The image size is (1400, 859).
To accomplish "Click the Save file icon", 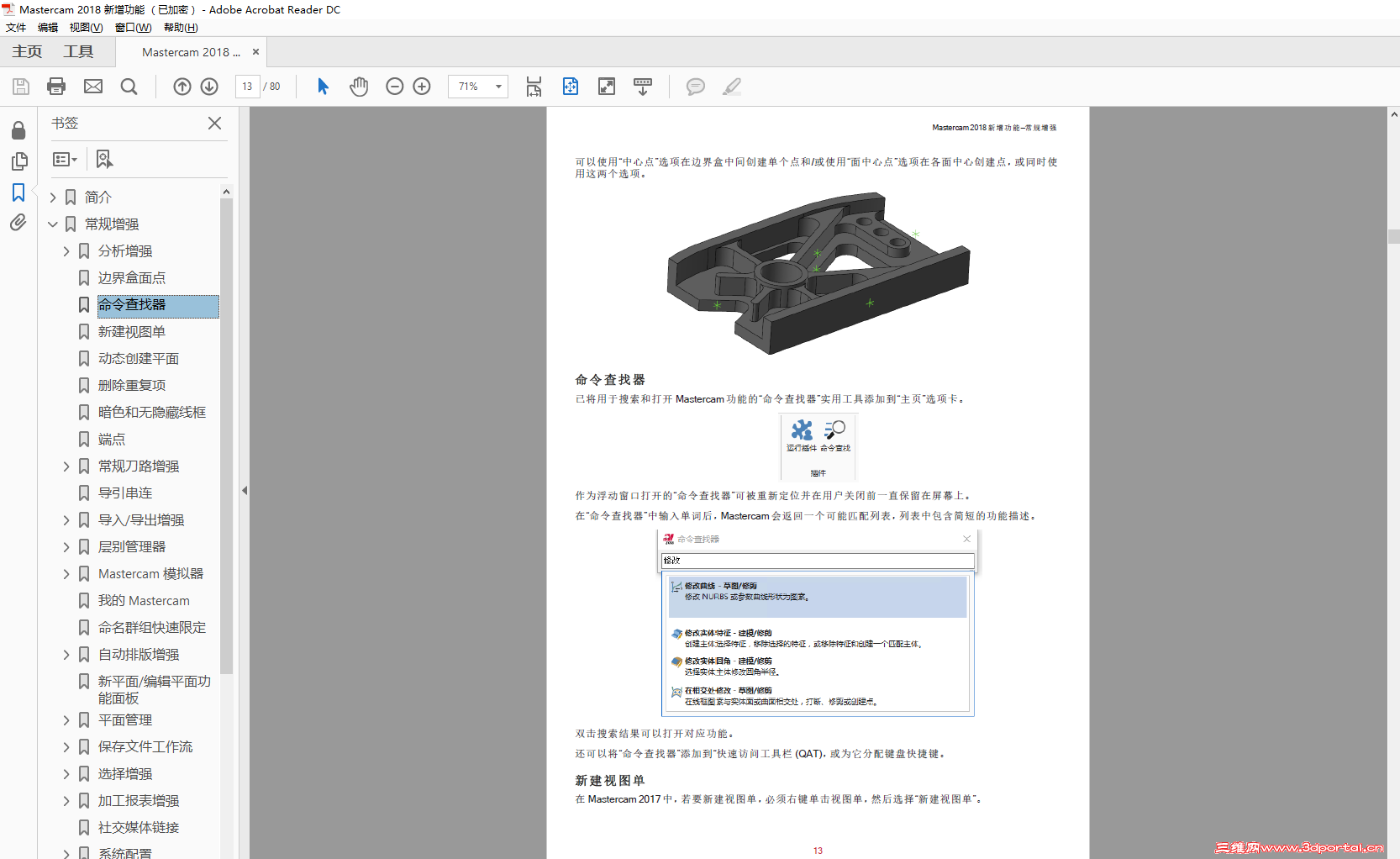I will tap(21, 87).
